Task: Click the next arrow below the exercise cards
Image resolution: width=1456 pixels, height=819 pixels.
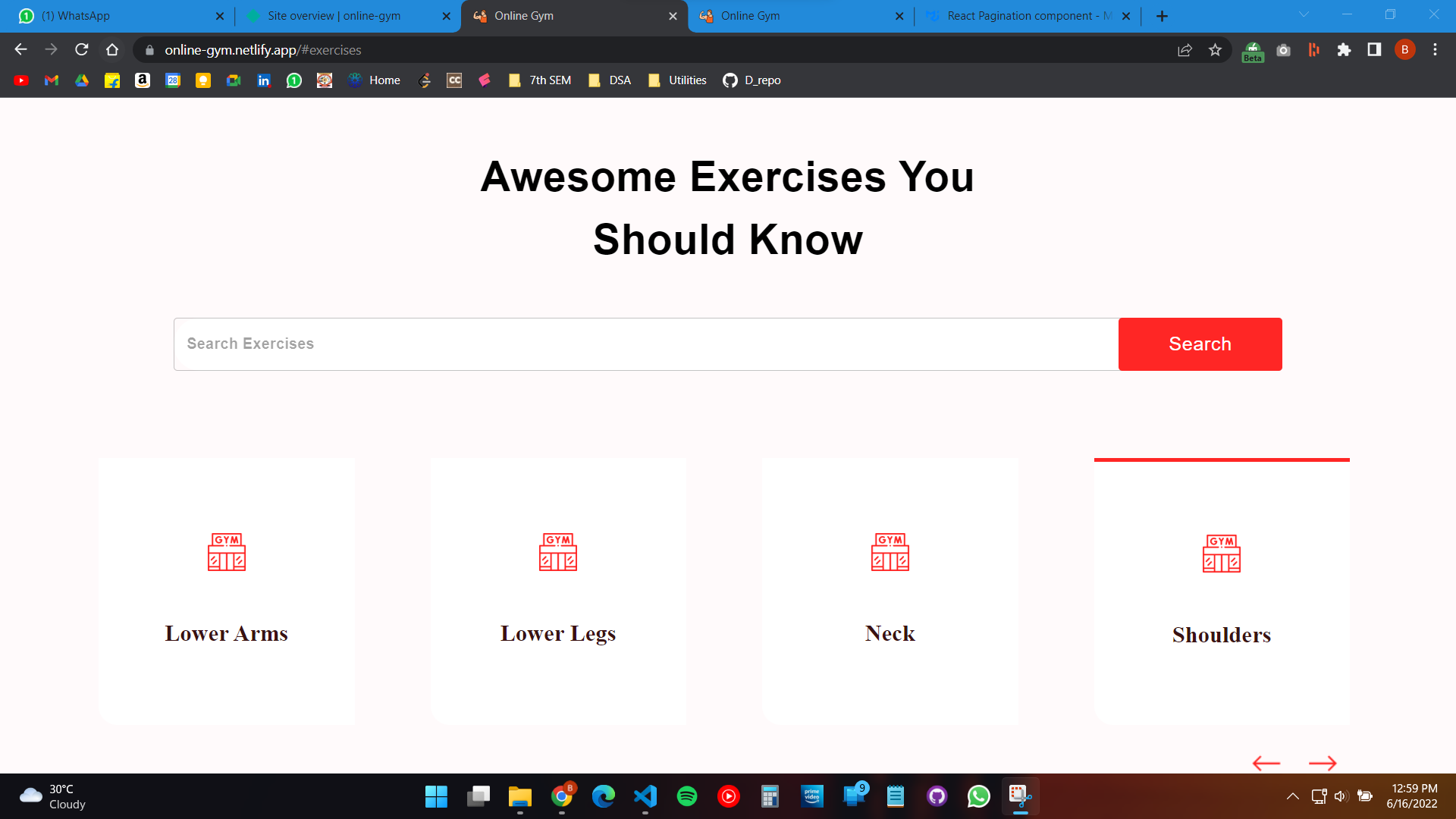Action: [x=1323, y=764]
